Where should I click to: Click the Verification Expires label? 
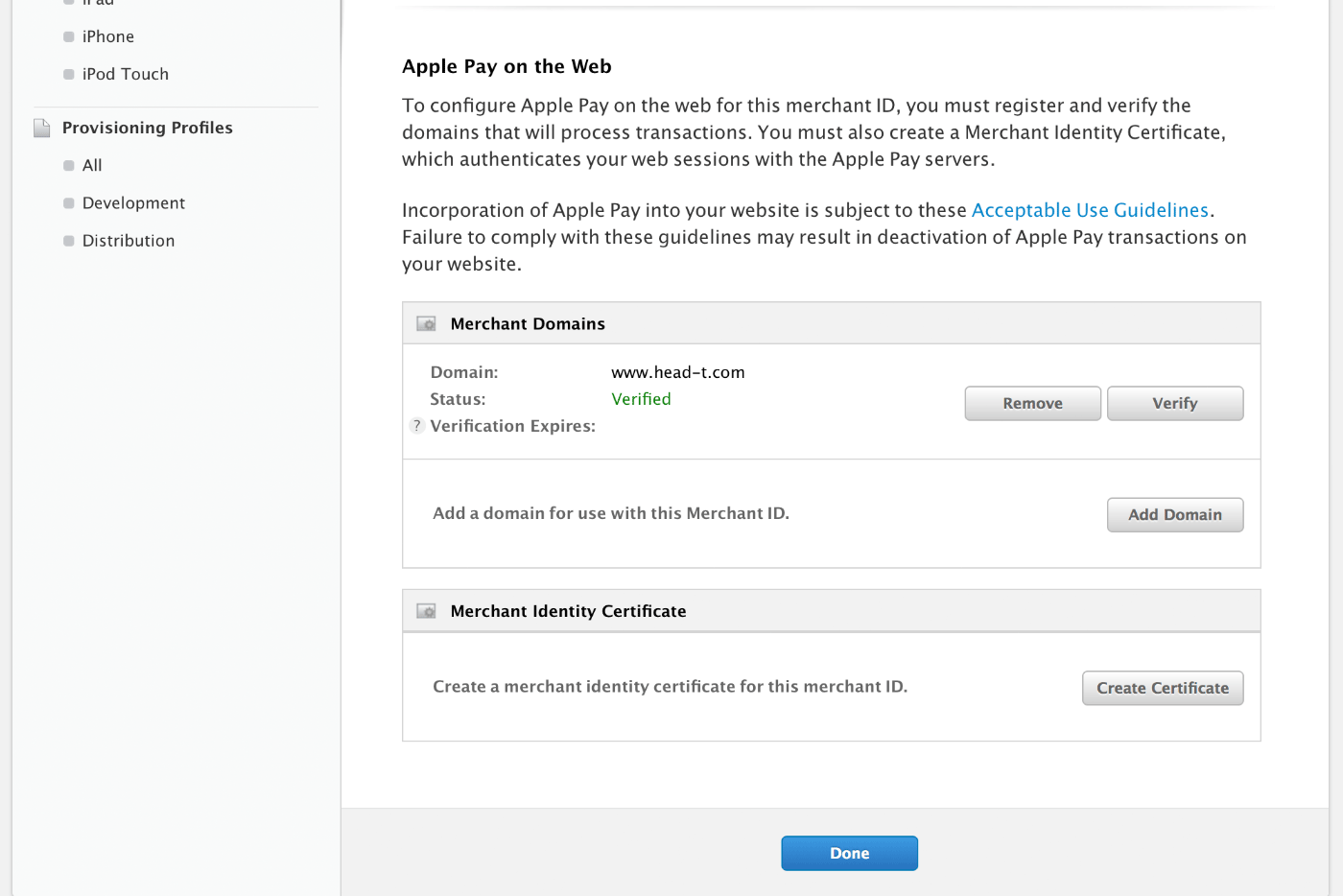[x=512, y=426]
